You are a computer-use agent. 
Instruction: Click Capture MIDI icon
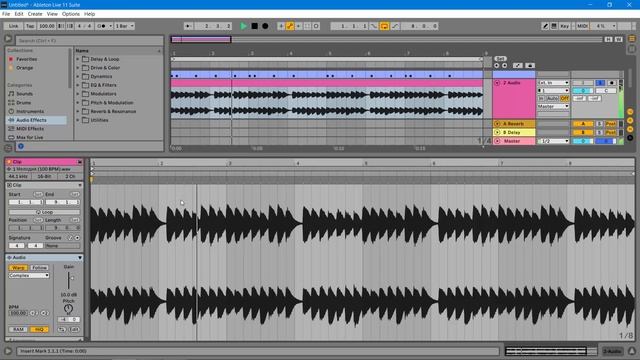tap(307, 26)
